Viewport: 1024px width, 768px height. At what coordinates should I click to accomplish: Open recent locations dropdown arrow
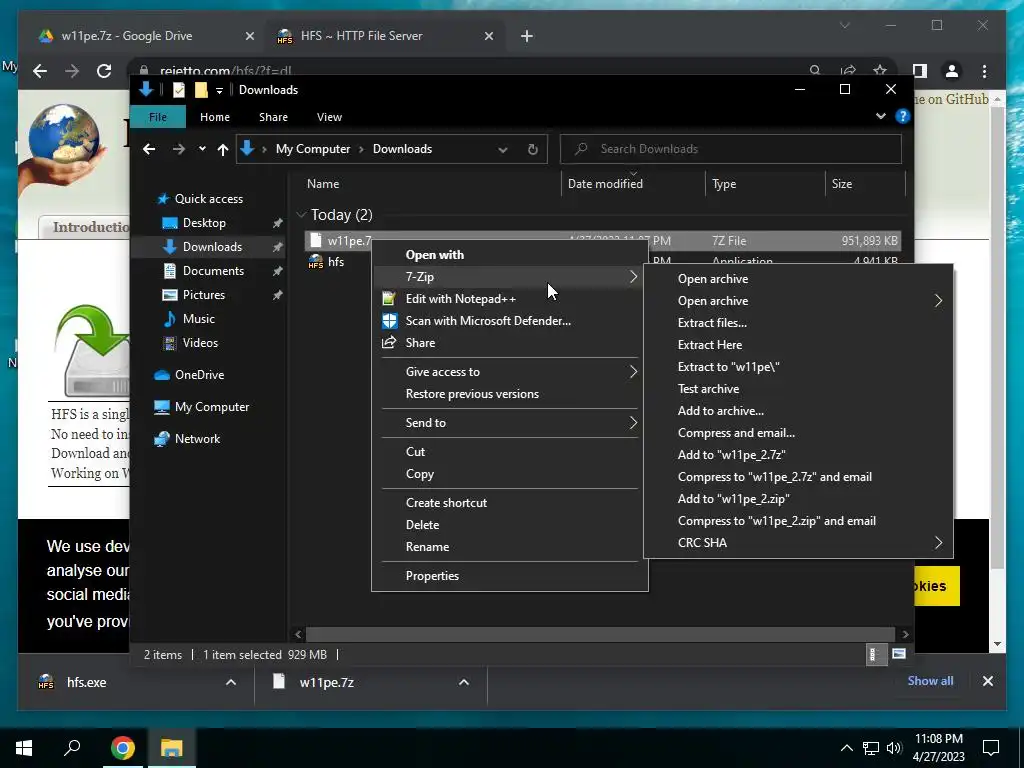tap(202, 149)
